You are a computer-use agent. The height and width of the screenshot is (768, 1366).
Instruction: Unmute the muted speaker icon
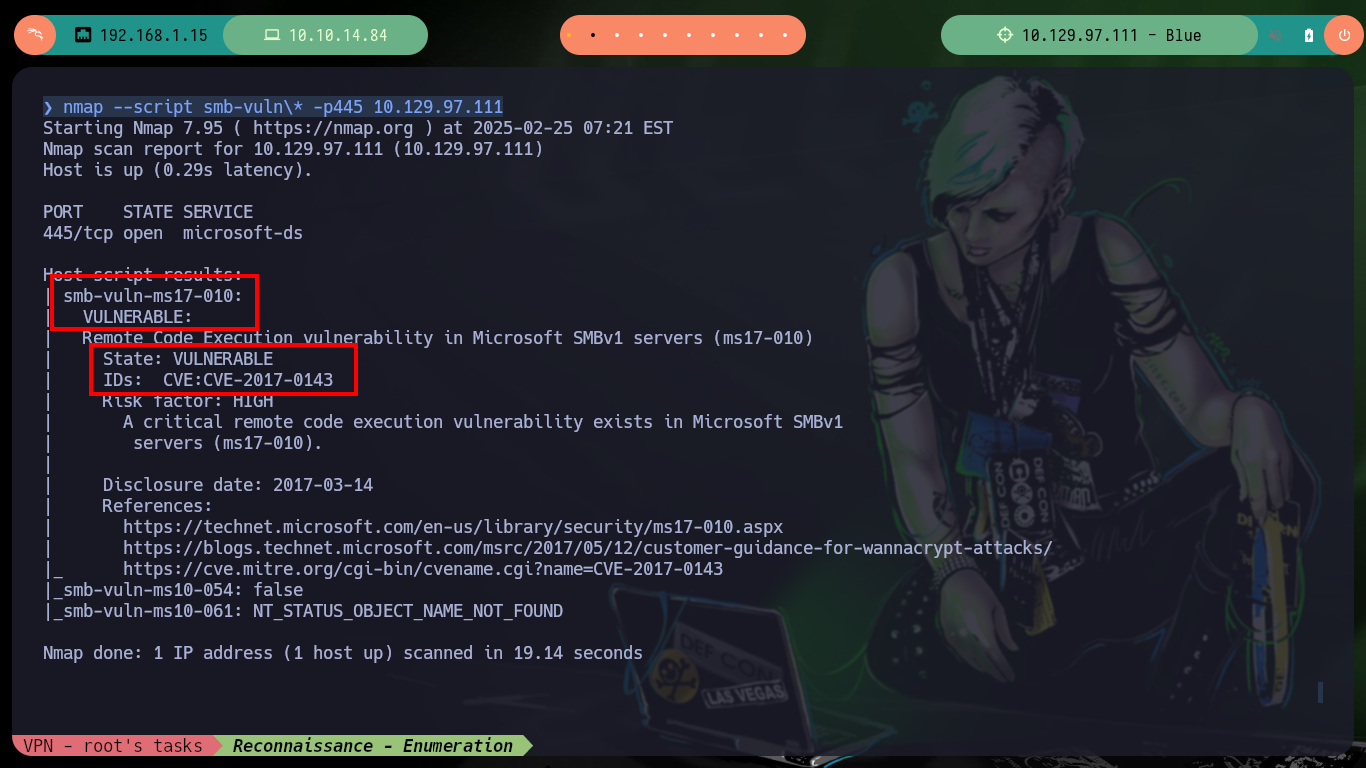point(1276,35)
